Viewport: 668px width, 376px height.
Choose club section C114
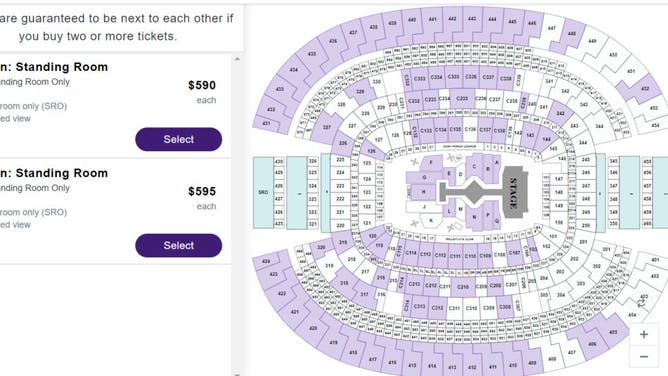click(x=411, y=253)
